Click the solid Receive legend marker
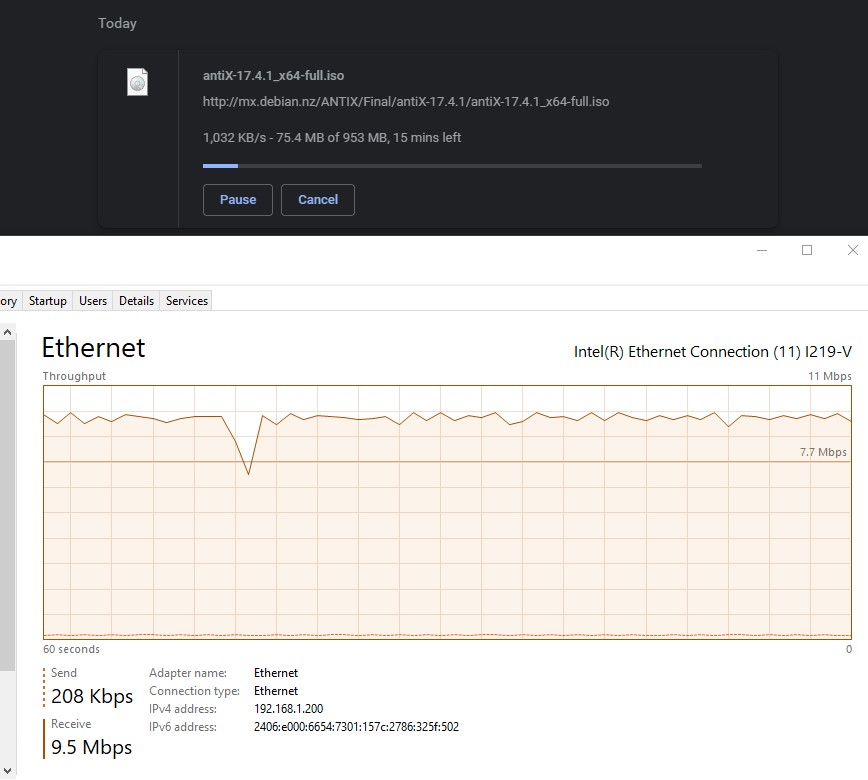This screenshot has height=780, width=868. (x=45, y=738)
